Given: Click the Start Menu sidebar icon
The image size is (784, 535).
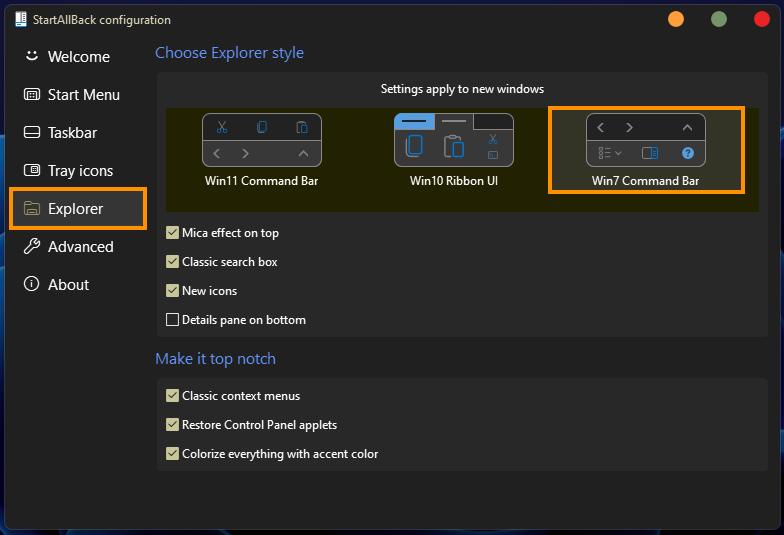Looking at the screenshot, I should coord(32,94).
